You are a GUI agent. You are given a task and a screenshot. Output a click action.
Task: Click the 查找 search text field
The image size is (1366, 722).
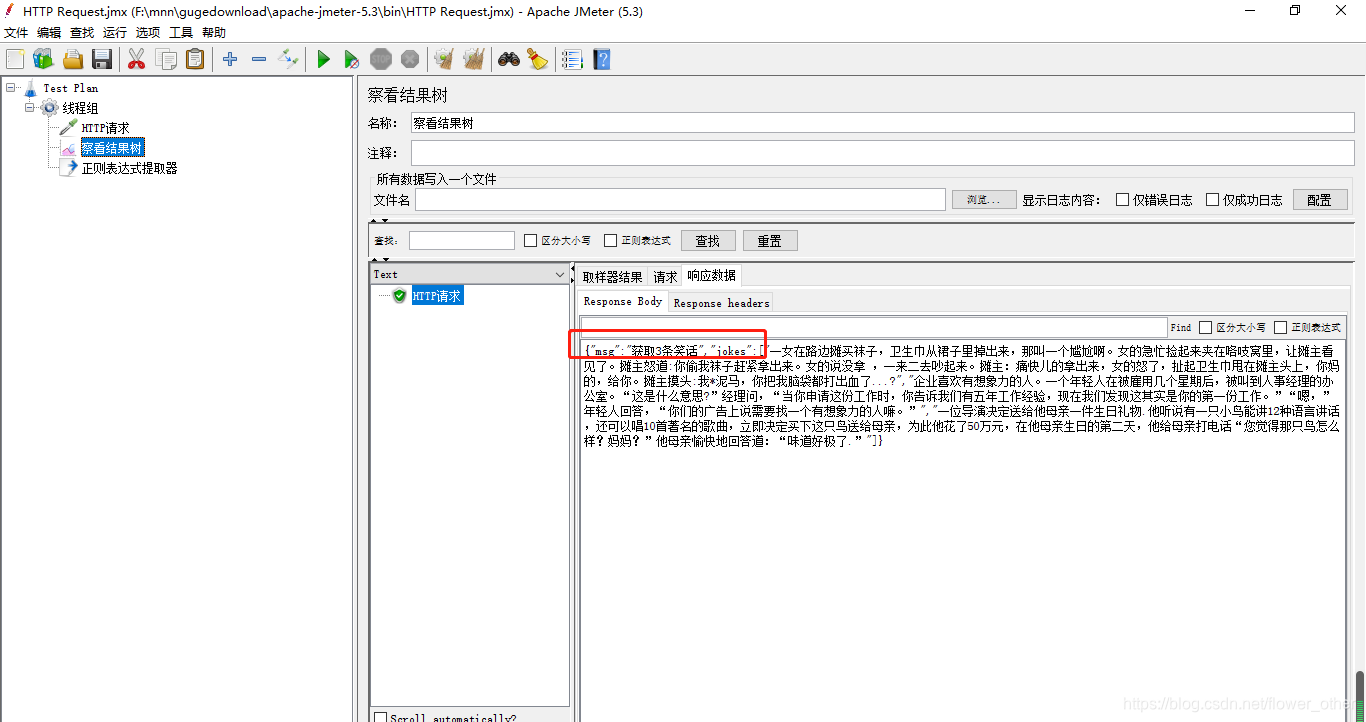462,240
